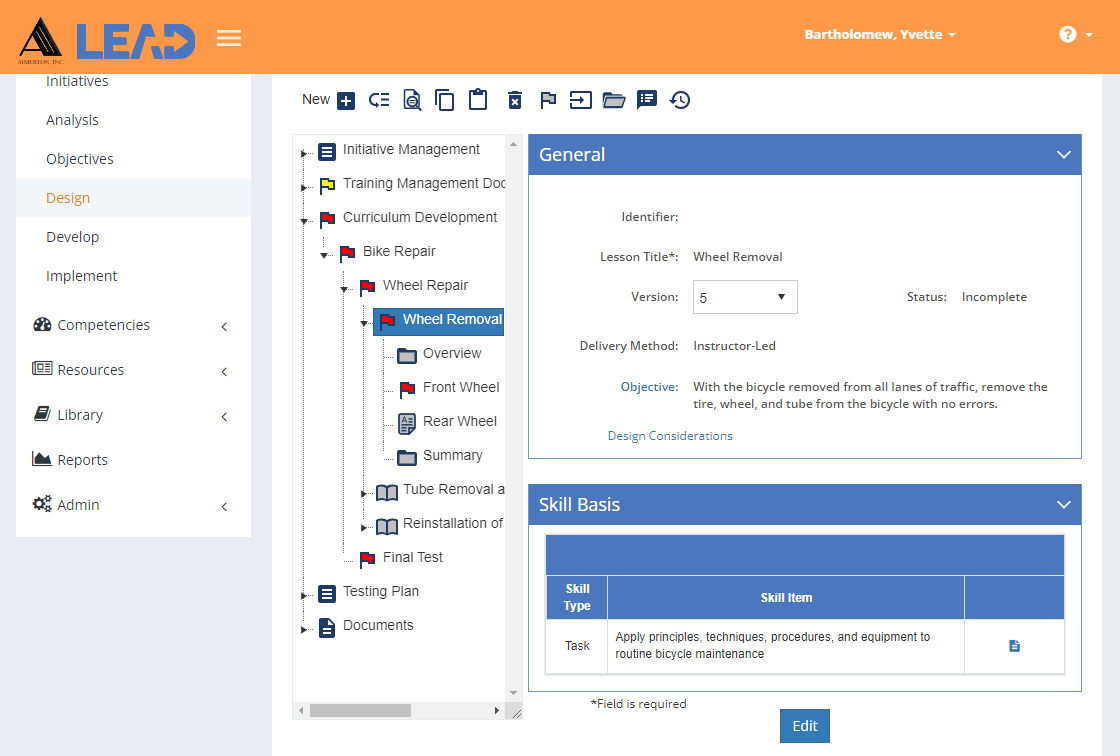
Task: Select Reports in the sidebar
Action: click(83, 460)
